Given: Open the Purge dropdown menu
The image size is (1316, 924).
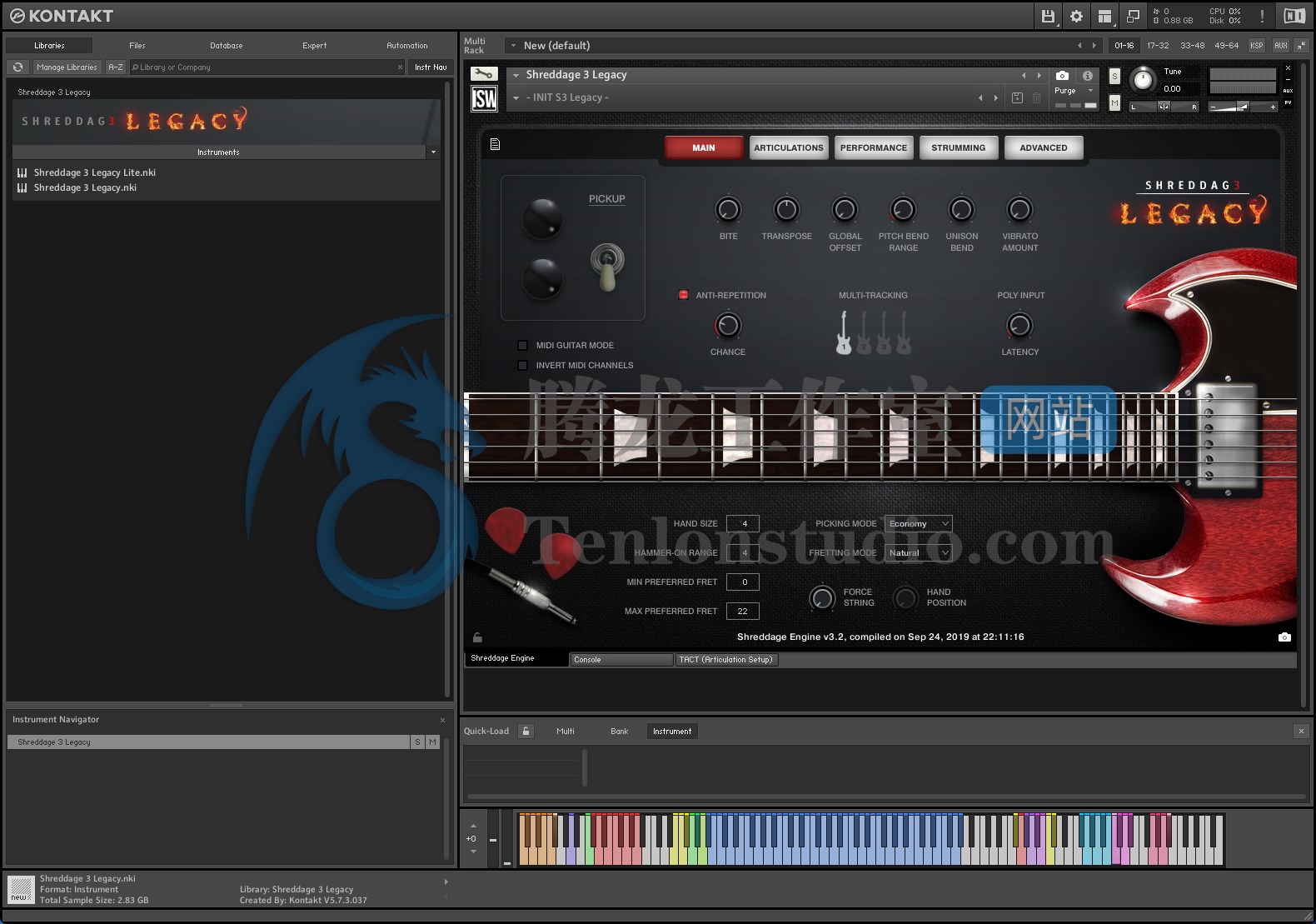Looking at the screenshot, I should point(1074,91).
